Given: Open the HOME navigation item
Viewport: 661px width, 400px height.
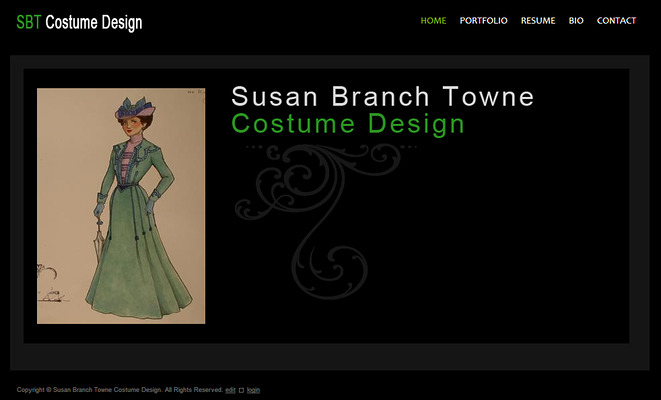Looking at the screenshot, I should (433, 21).
